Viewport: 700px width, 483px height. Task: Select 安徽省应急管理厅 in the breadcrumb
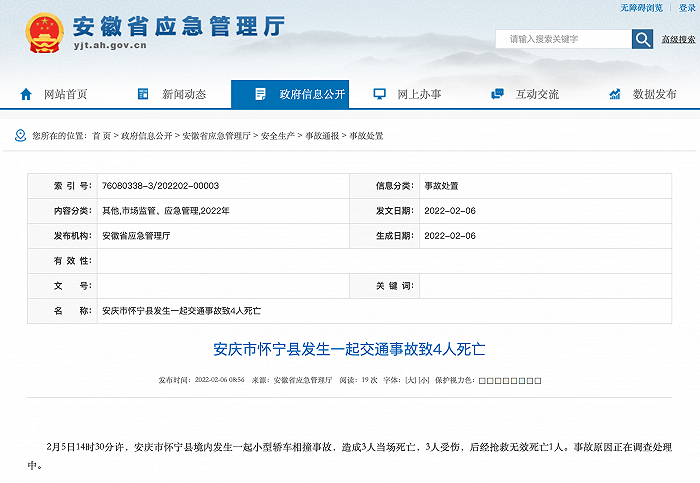[x=216, y=135]
